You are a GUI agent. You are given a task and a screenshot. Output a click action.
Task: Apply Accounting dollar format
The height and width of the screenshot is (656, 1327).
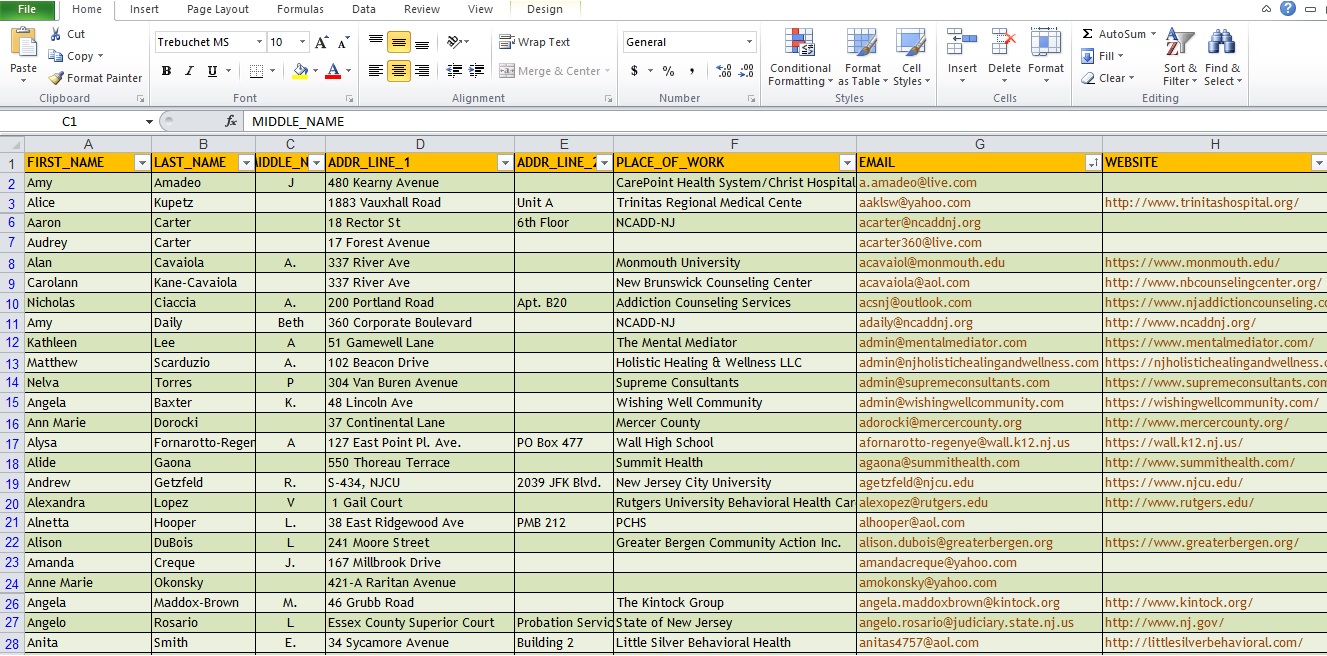tap(634, 71)
